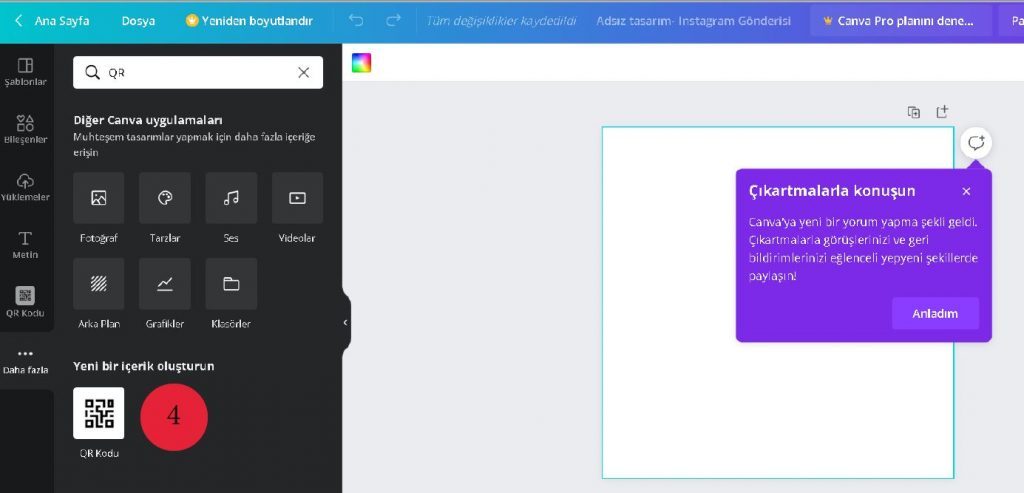Switch to Şablonlar sidebar tab
Screen dimensions: 1024x493
tap(26, 71)
